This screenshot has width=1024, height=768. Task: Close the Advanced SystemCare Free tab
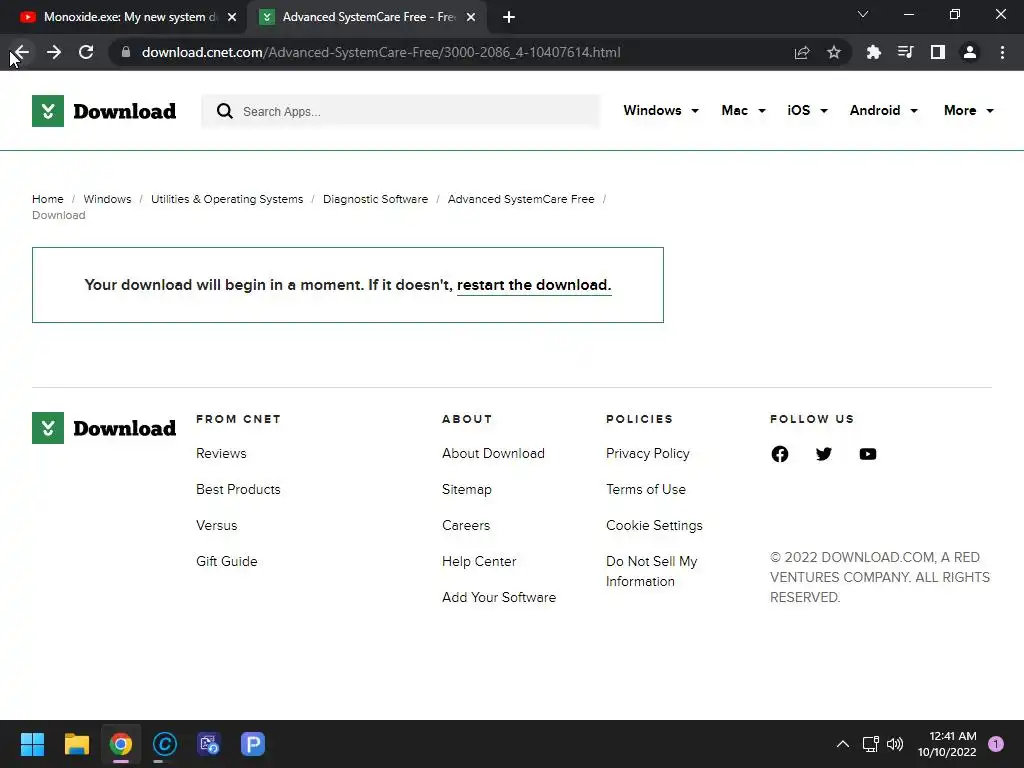click(x=471, y=17)
